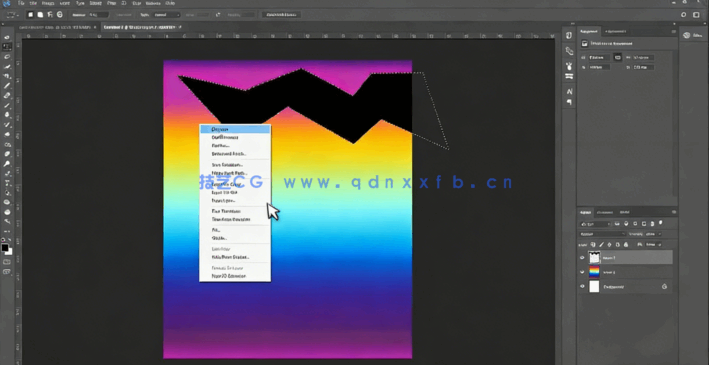This screenshot has width=709, height=365.
Task: Hide the rainbow gradient layer
Action: tap(582, 272)
